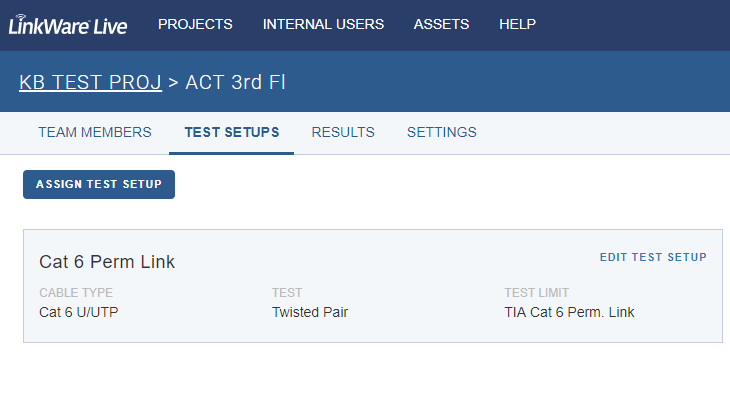This screenshot has width=730, height=396.
Task: Open the SETTINGS tab
Action: [442, 132]
